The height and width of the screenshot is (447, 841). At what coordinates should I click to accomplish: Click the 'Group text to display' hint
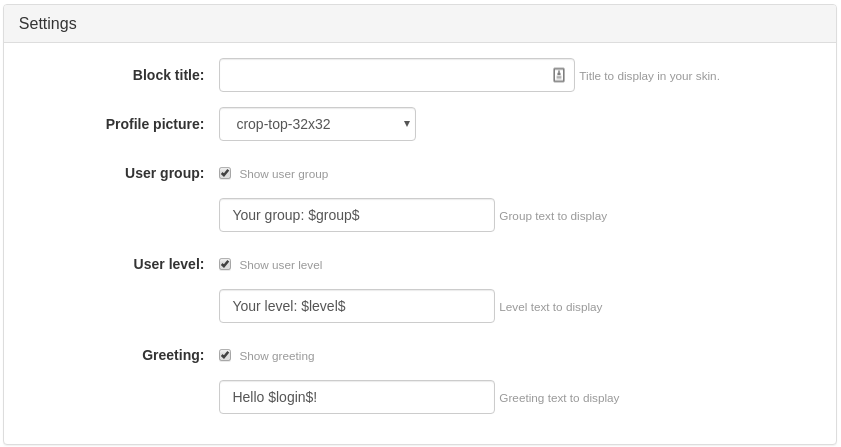point(553,216)
